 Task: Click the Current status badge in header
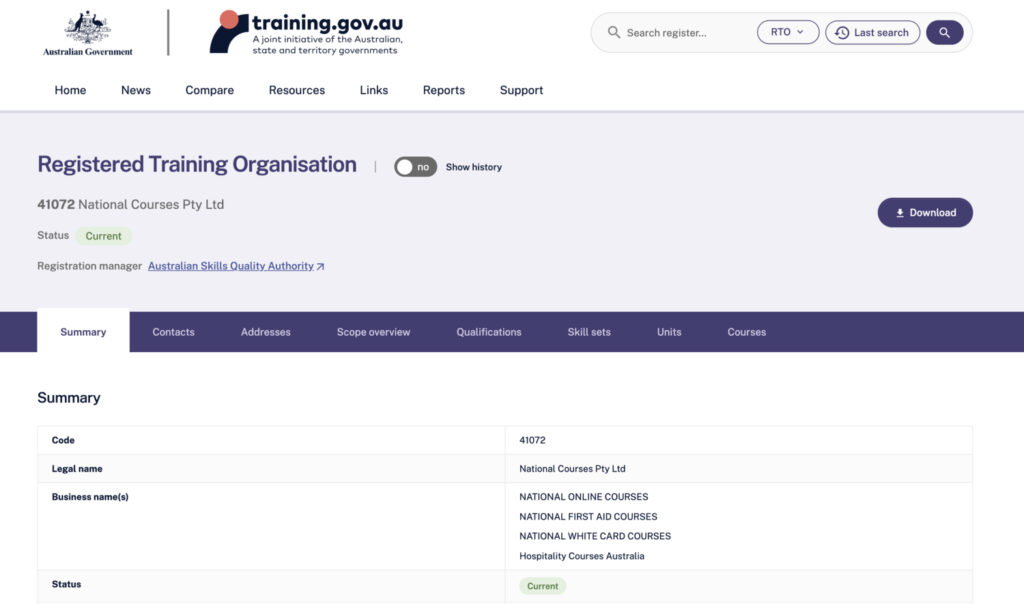click(x=103, y=236)
